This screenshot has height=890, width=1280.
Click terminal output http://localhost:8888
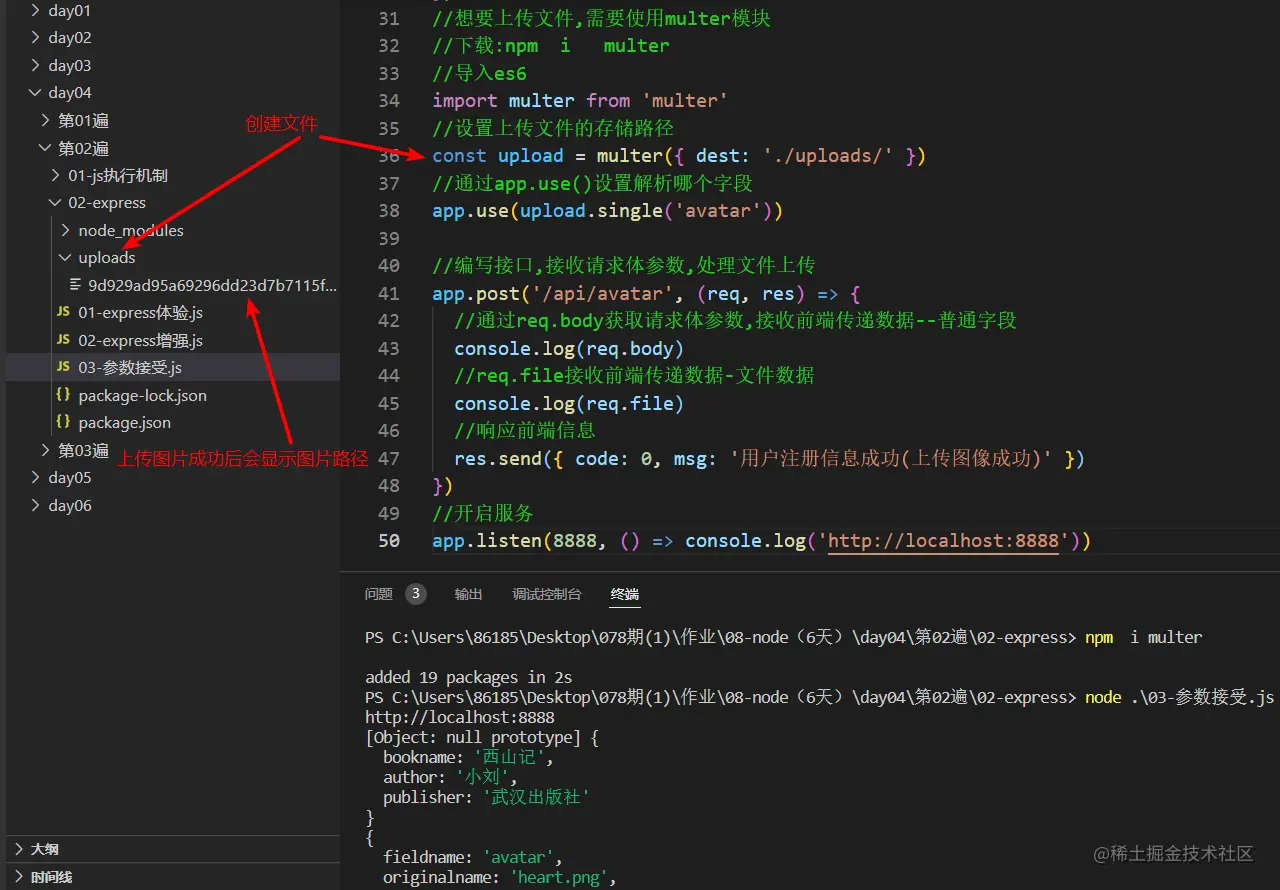(459, 717)
